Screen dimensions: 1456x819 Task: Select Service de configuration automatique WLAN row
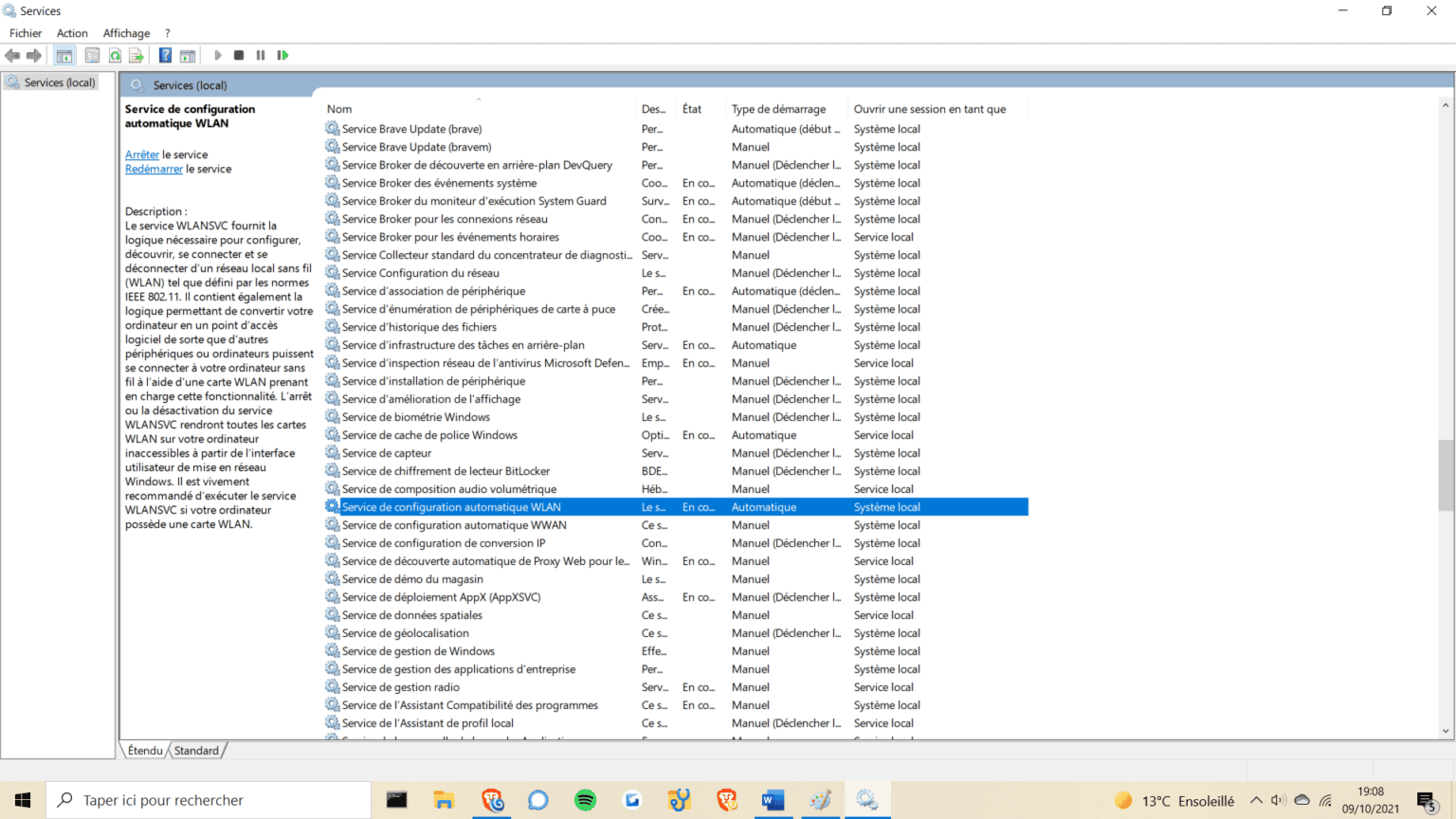[x=676, y=507]
